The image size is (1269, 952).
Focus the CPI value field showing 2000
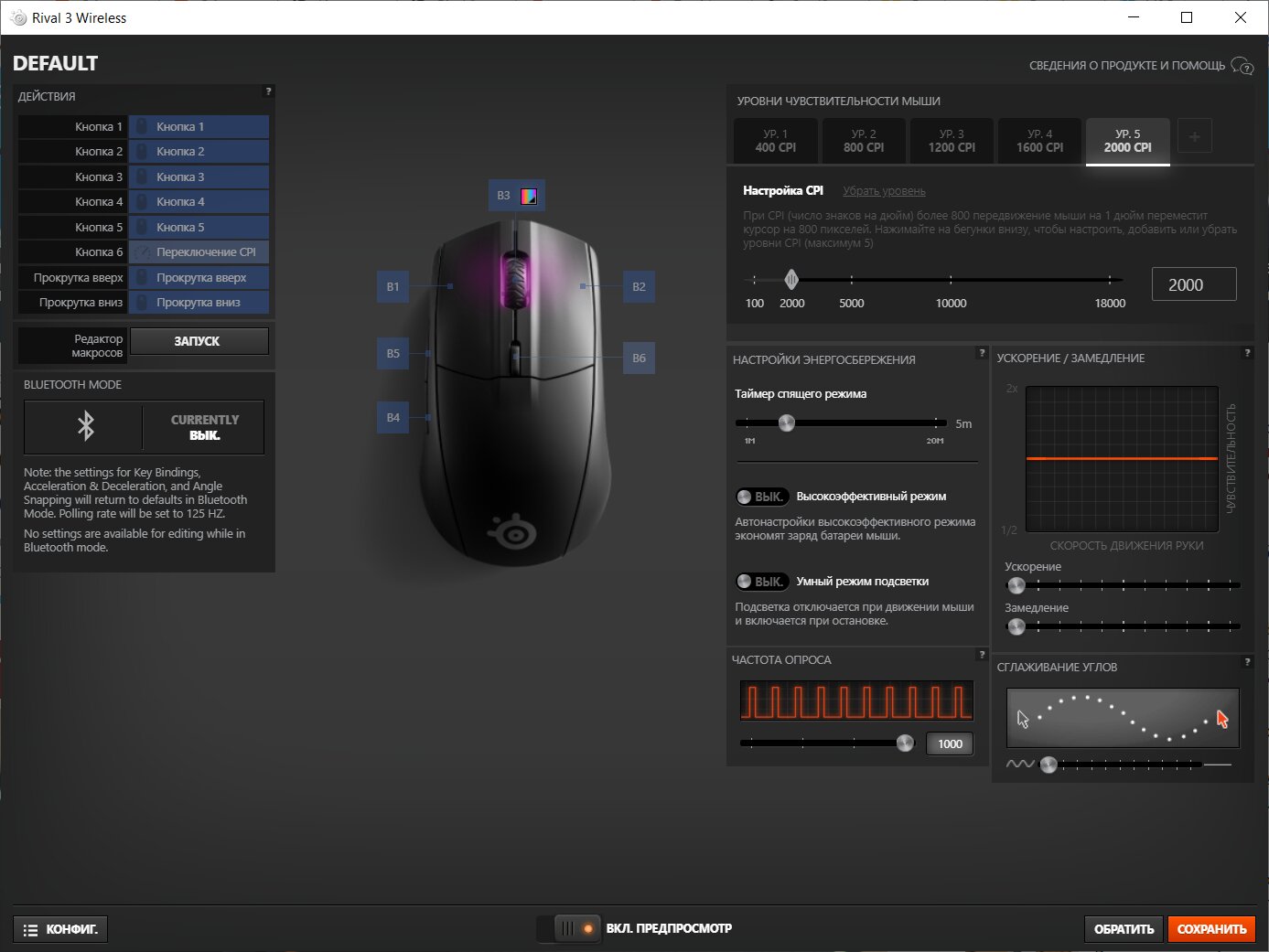(x=1194, y=284)
